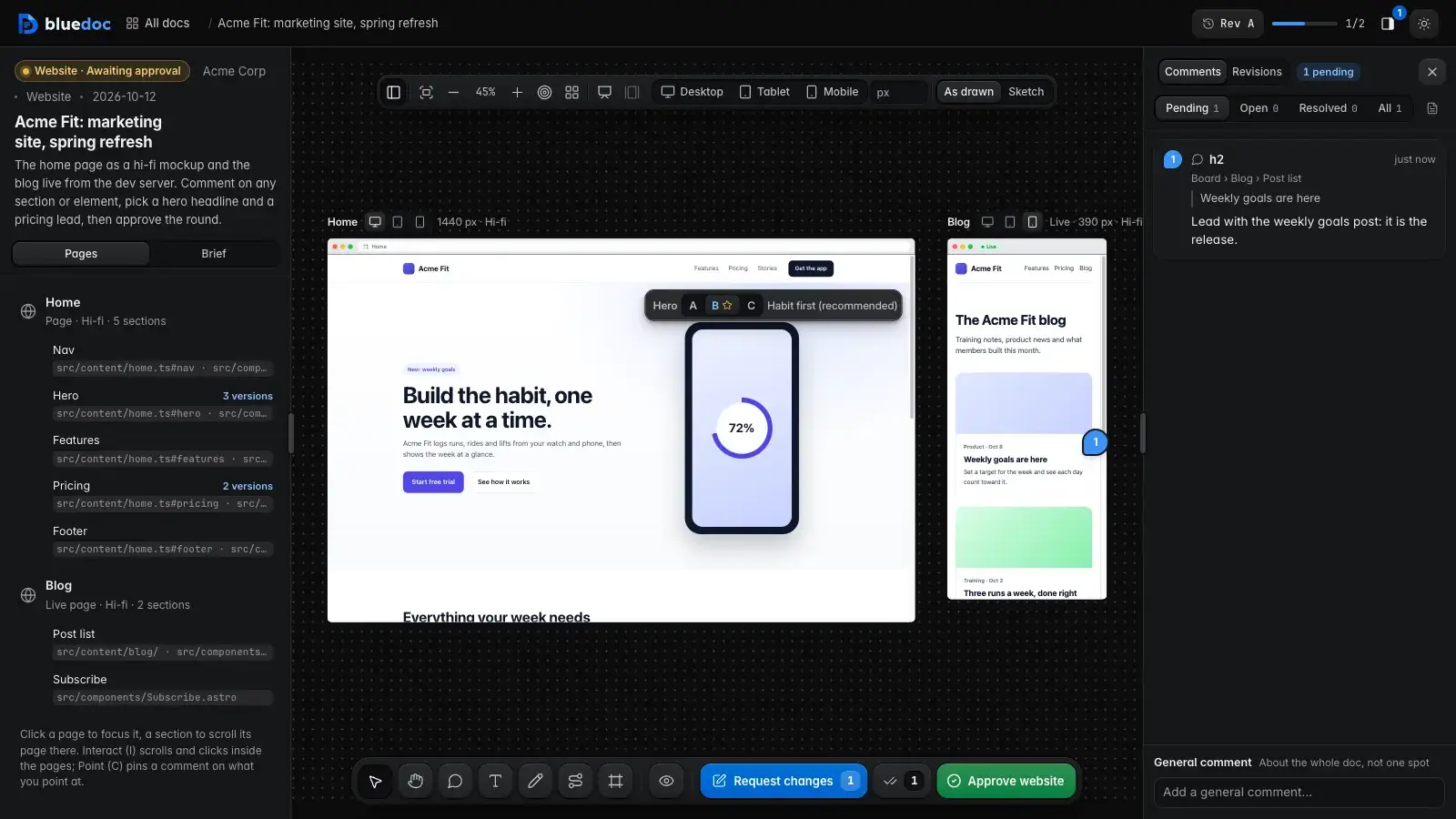Select the comment bubble tool
The image size is (1456, 819).
point(455,781)
